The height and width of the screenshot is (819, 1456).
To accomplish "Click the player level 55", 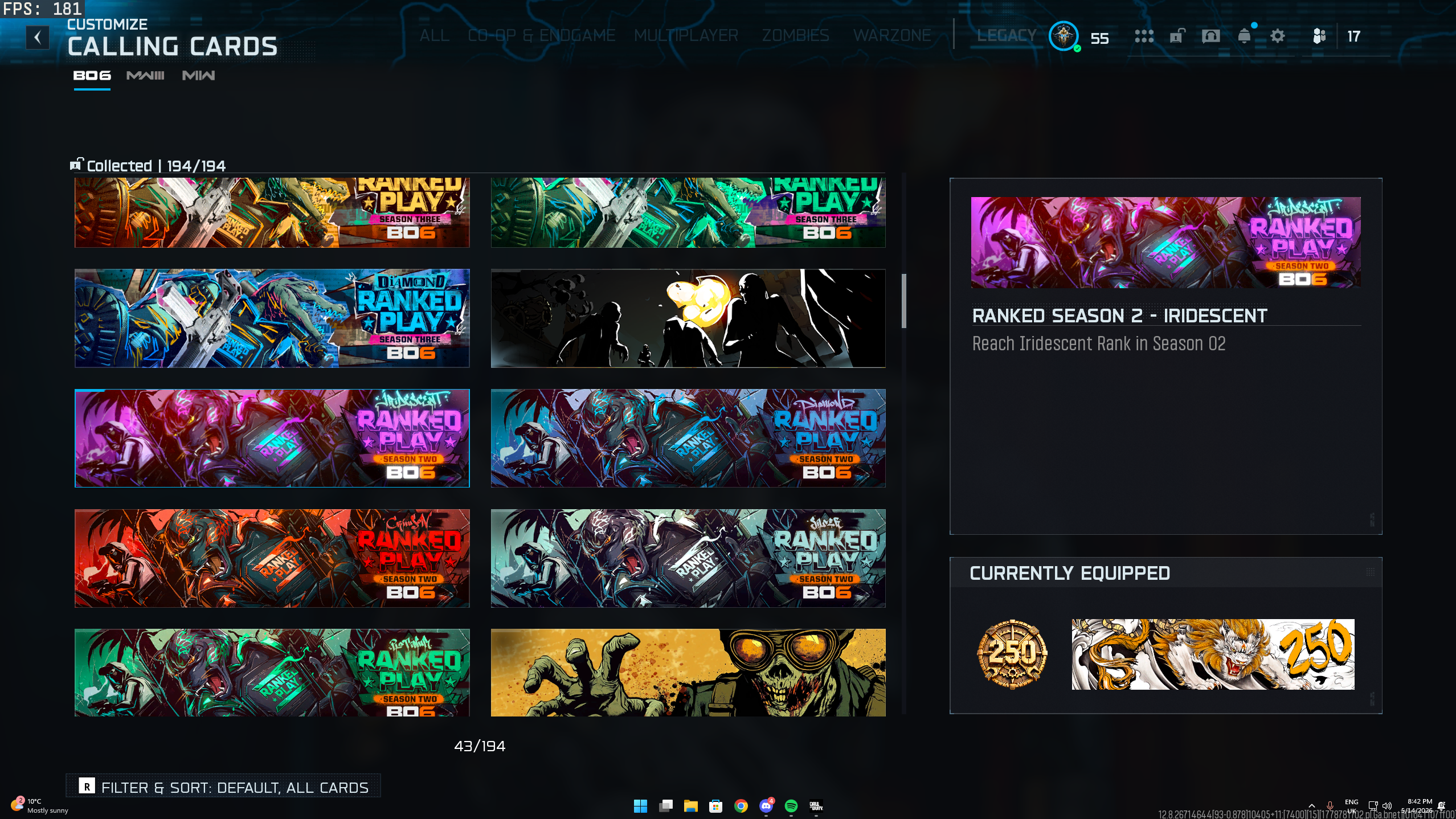I will pyautogui.click(x=1099, y=38).
